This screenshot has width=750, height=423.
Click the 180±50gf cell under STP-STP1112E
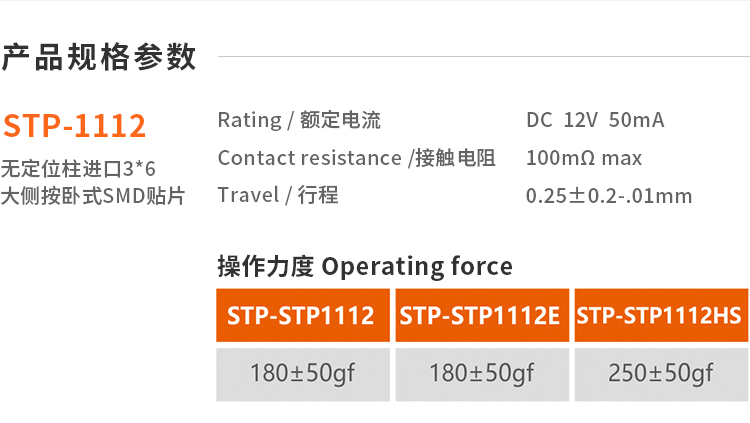(481, 374)
